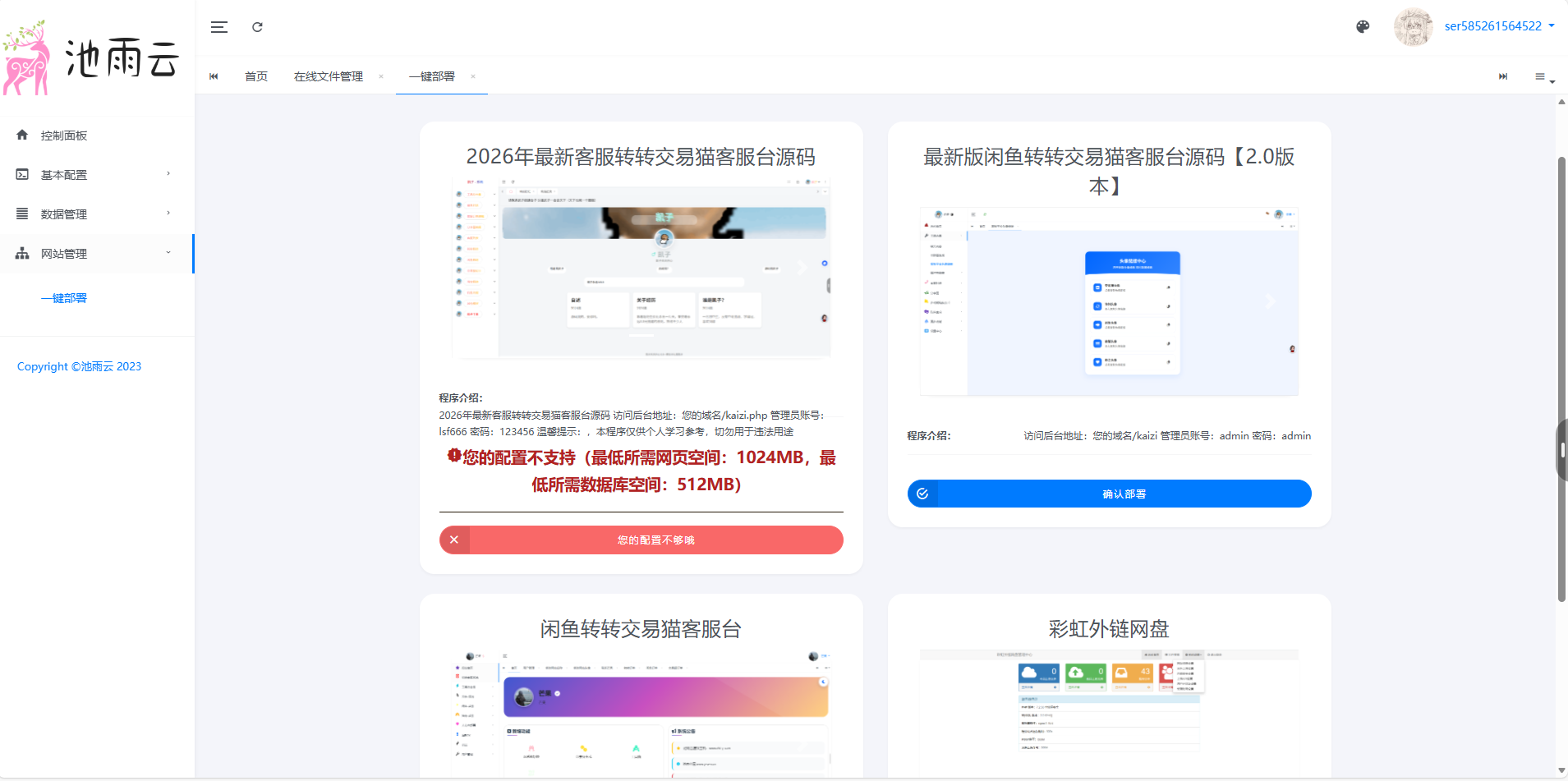Click the 池雨云 deer logo
Viewport: 1568px width, 781px height.
coord(92,58)
